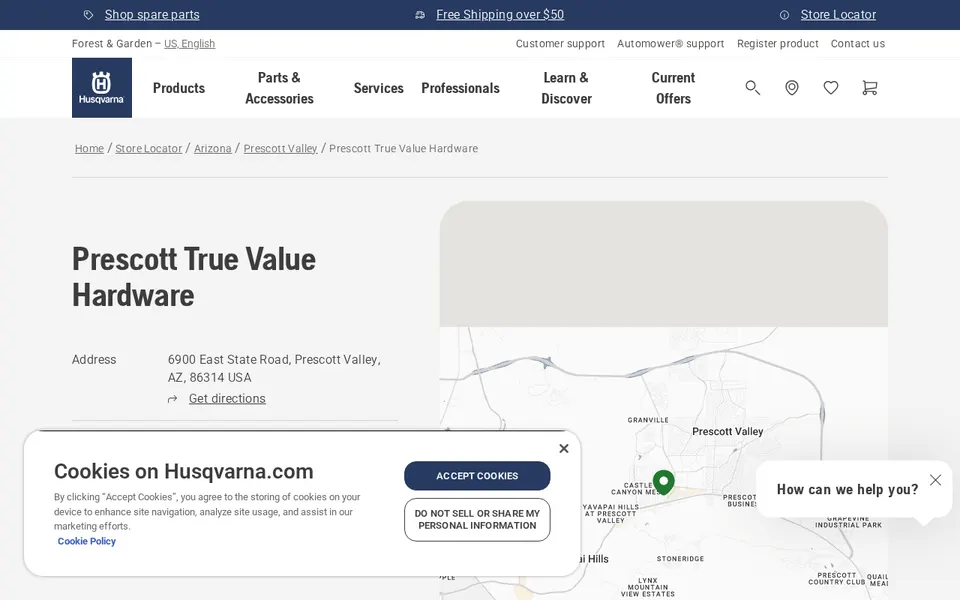This screenshot has width=960, height=600.
Task: Open Contact us link
Action: coord(858,43)
